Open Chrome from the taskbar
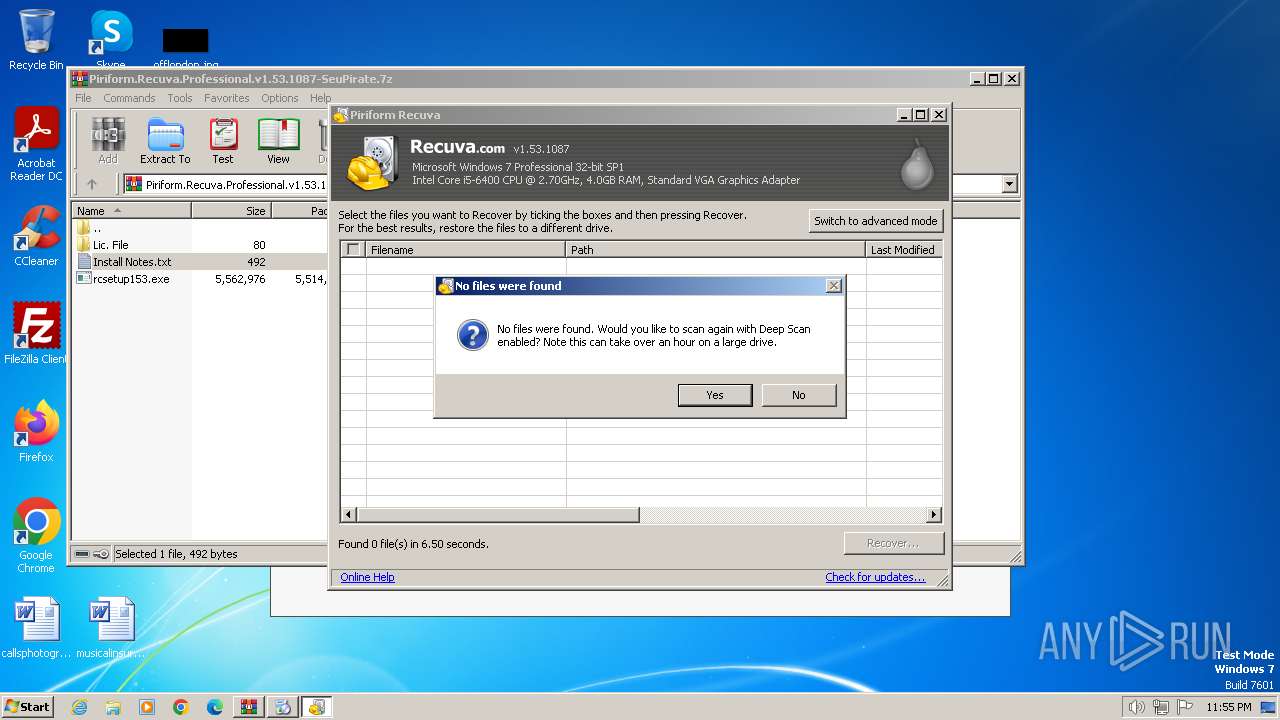The height and width of the screenshot is (720, 1280). (x=181, y=707)
